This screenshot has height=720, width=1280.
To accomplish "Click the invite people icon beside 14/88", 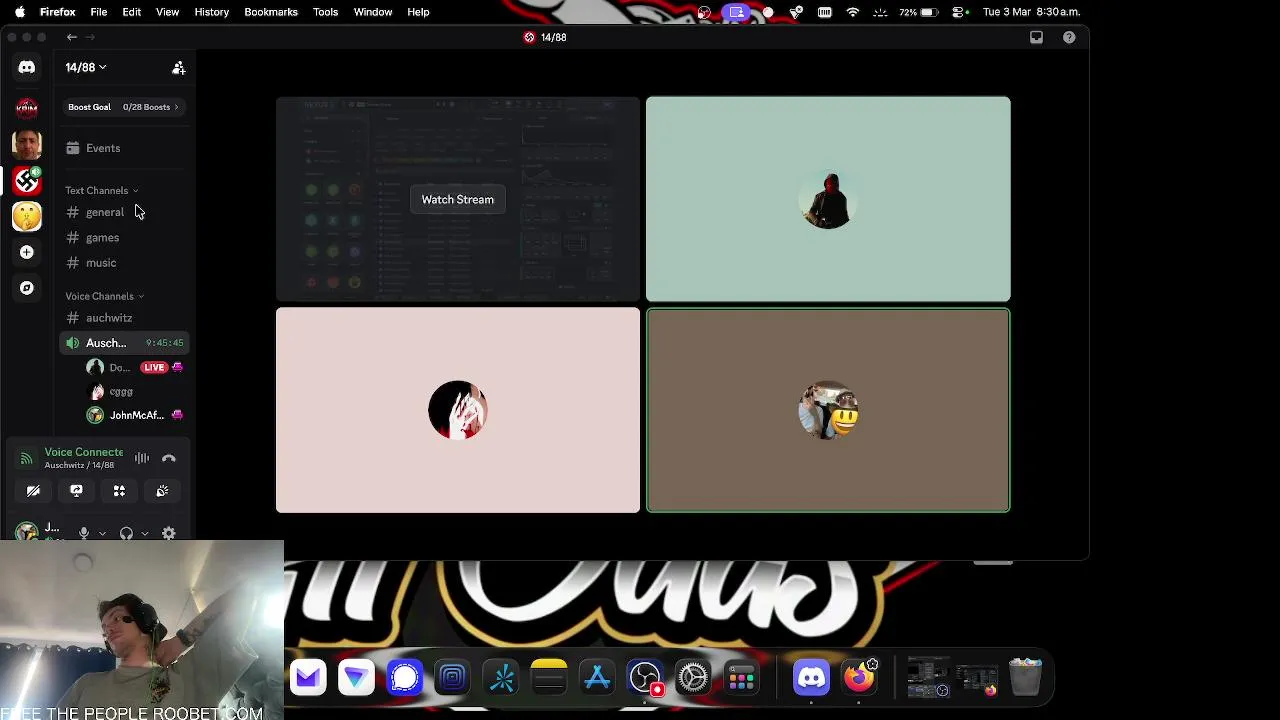I will 178,68.
